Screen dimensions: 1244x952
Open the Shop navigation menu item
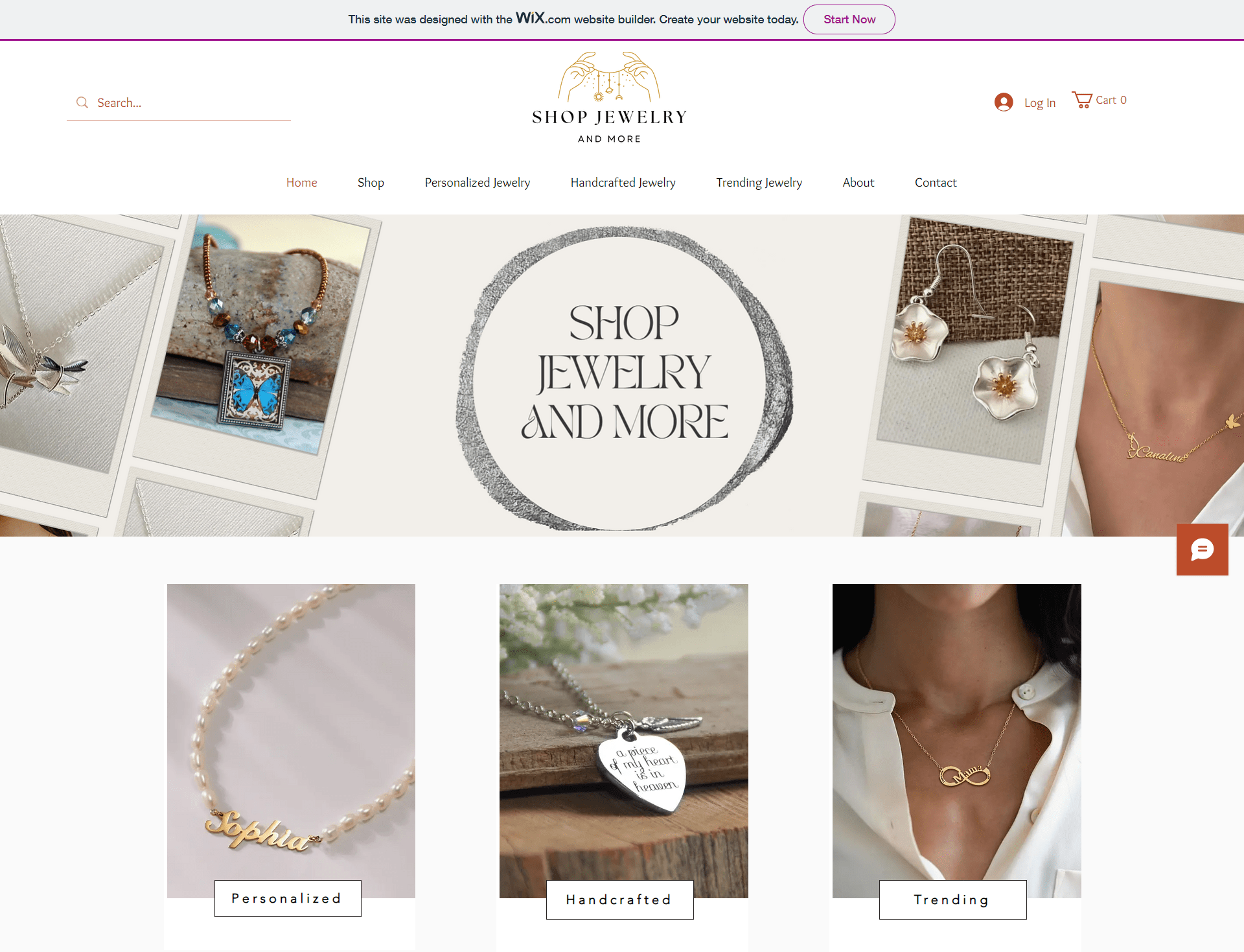pos(370,182)
